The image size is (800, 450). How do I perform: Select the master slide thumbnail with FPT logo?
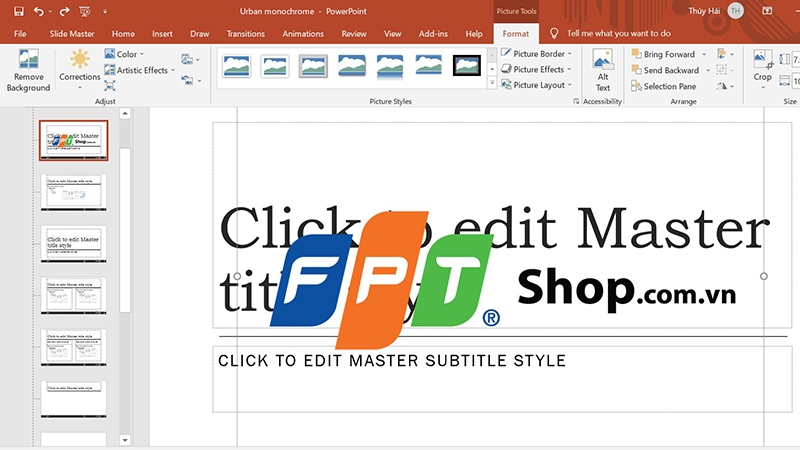coord(73,140)
